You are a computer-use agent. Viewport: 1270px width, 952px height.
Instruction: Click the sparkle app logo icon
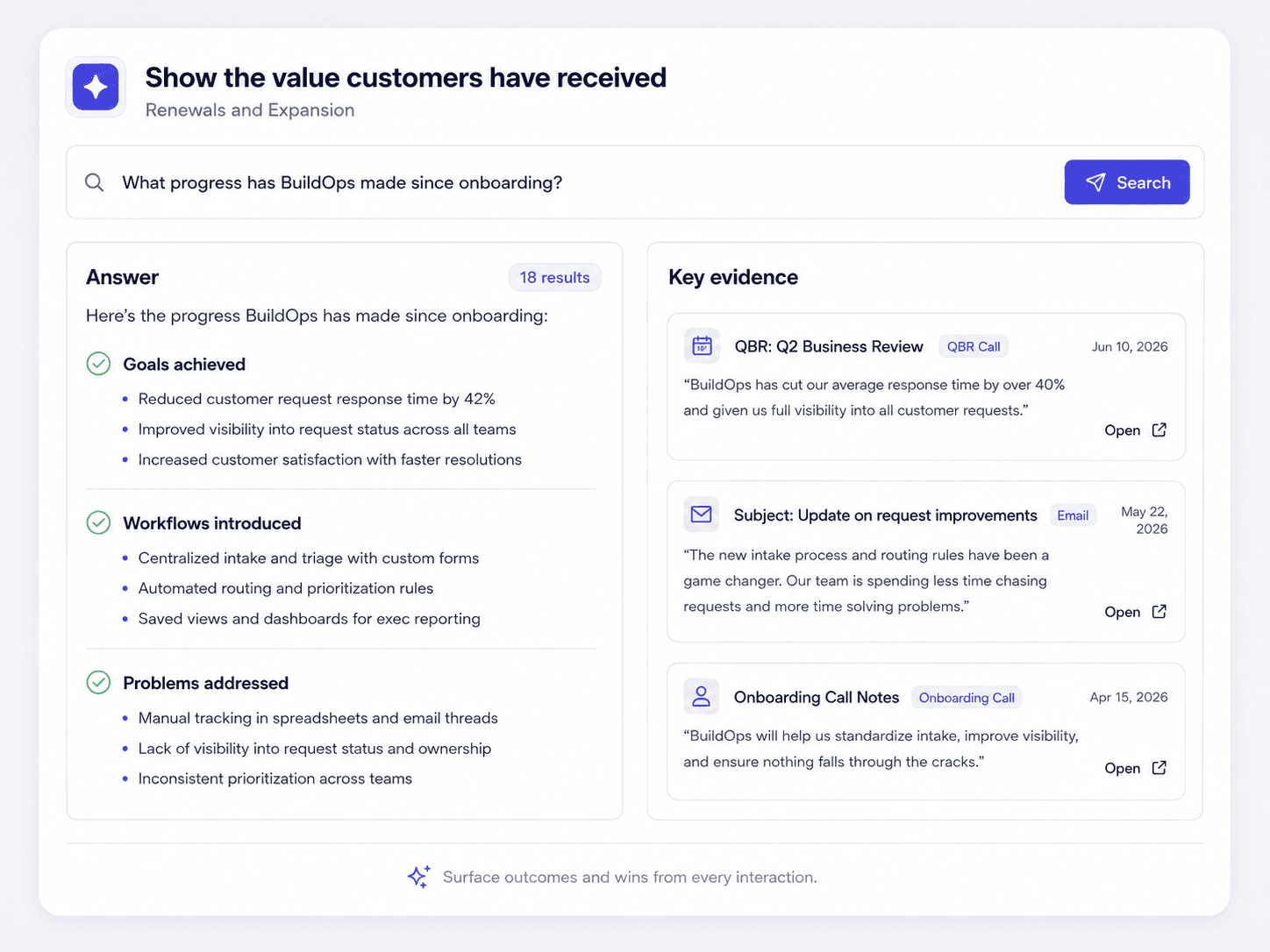click(x=96, y=87)
